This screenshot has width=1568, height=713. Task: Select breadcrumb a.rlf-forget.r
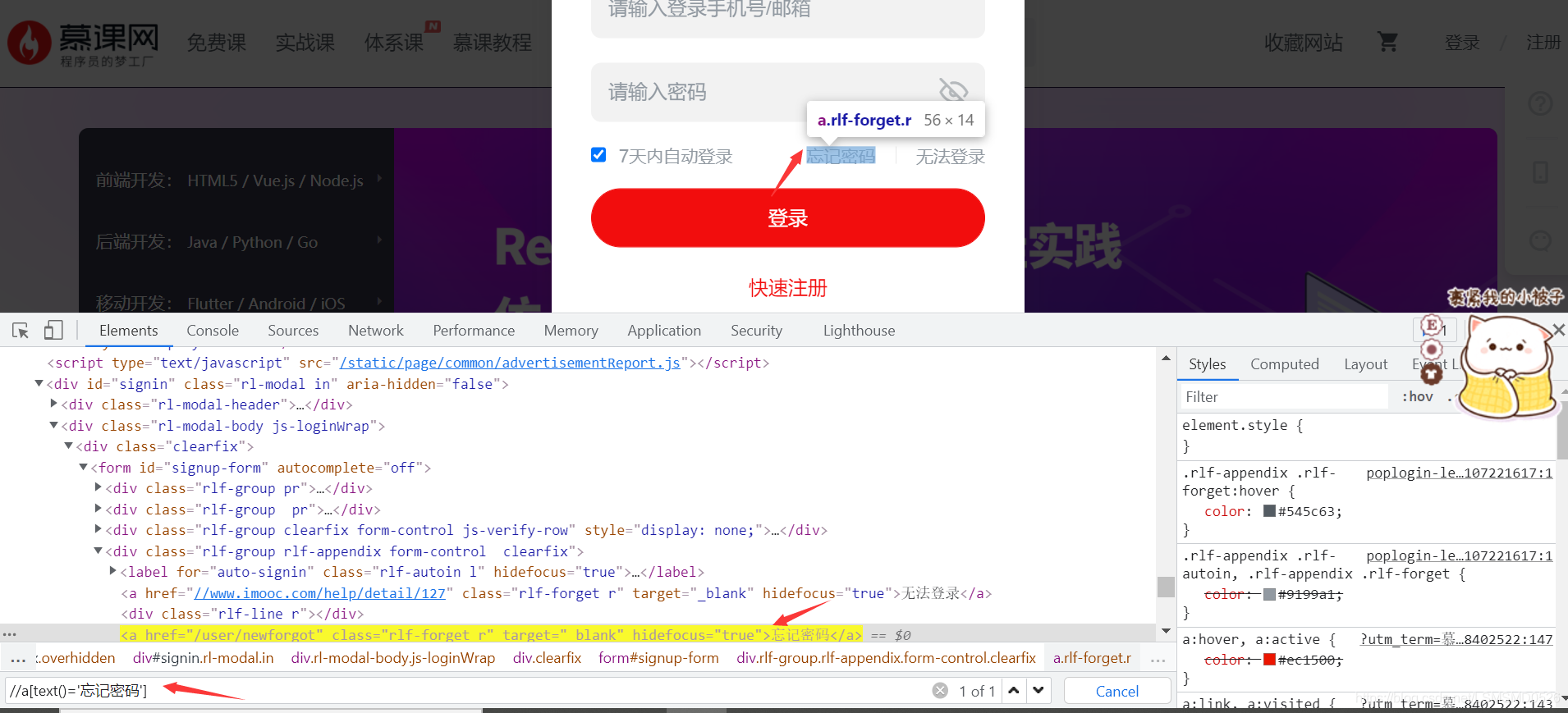(x=1092, y=658)
